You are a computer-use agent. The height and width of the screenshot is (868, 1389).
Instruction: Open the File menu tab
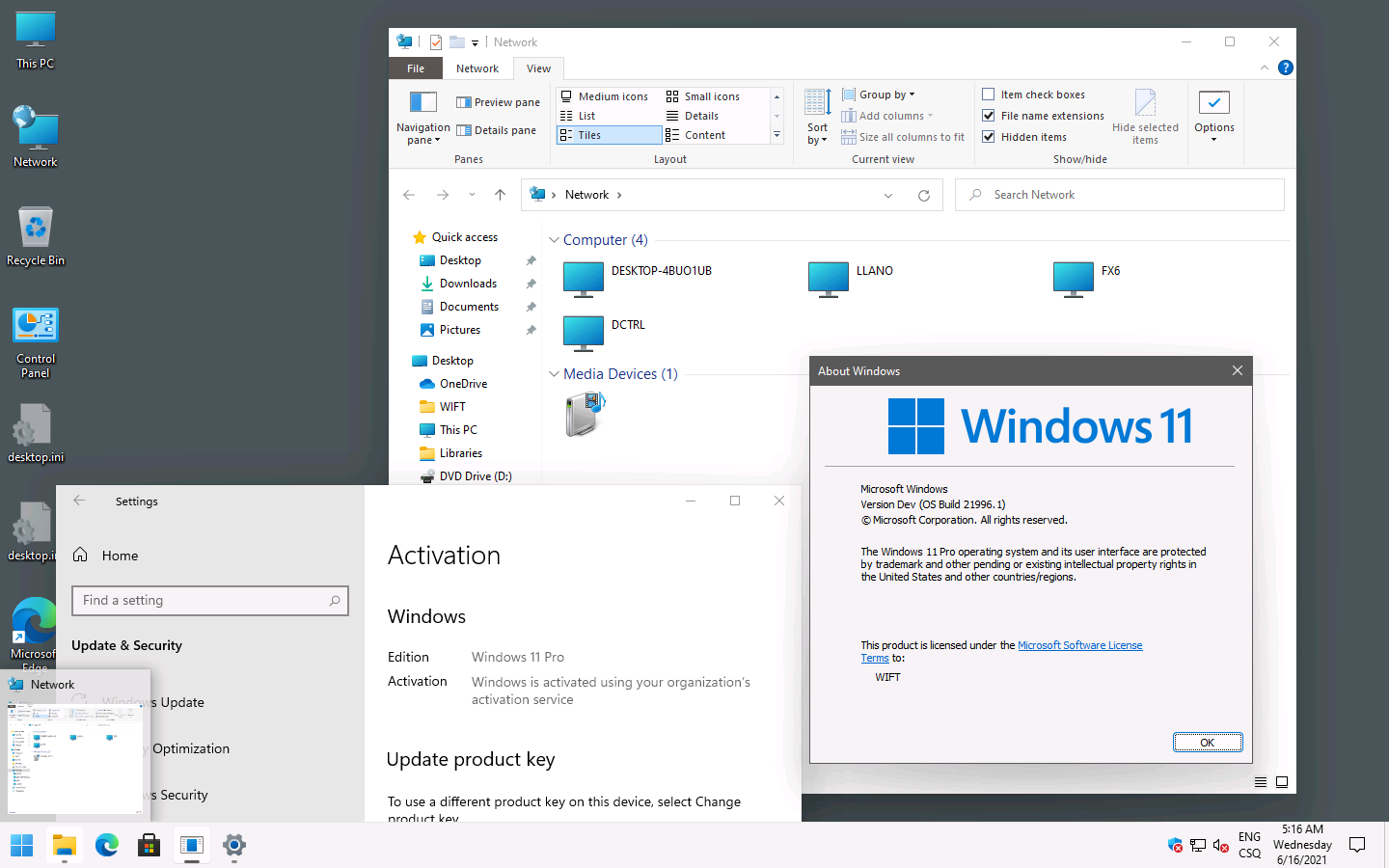(x=416, y=68)
